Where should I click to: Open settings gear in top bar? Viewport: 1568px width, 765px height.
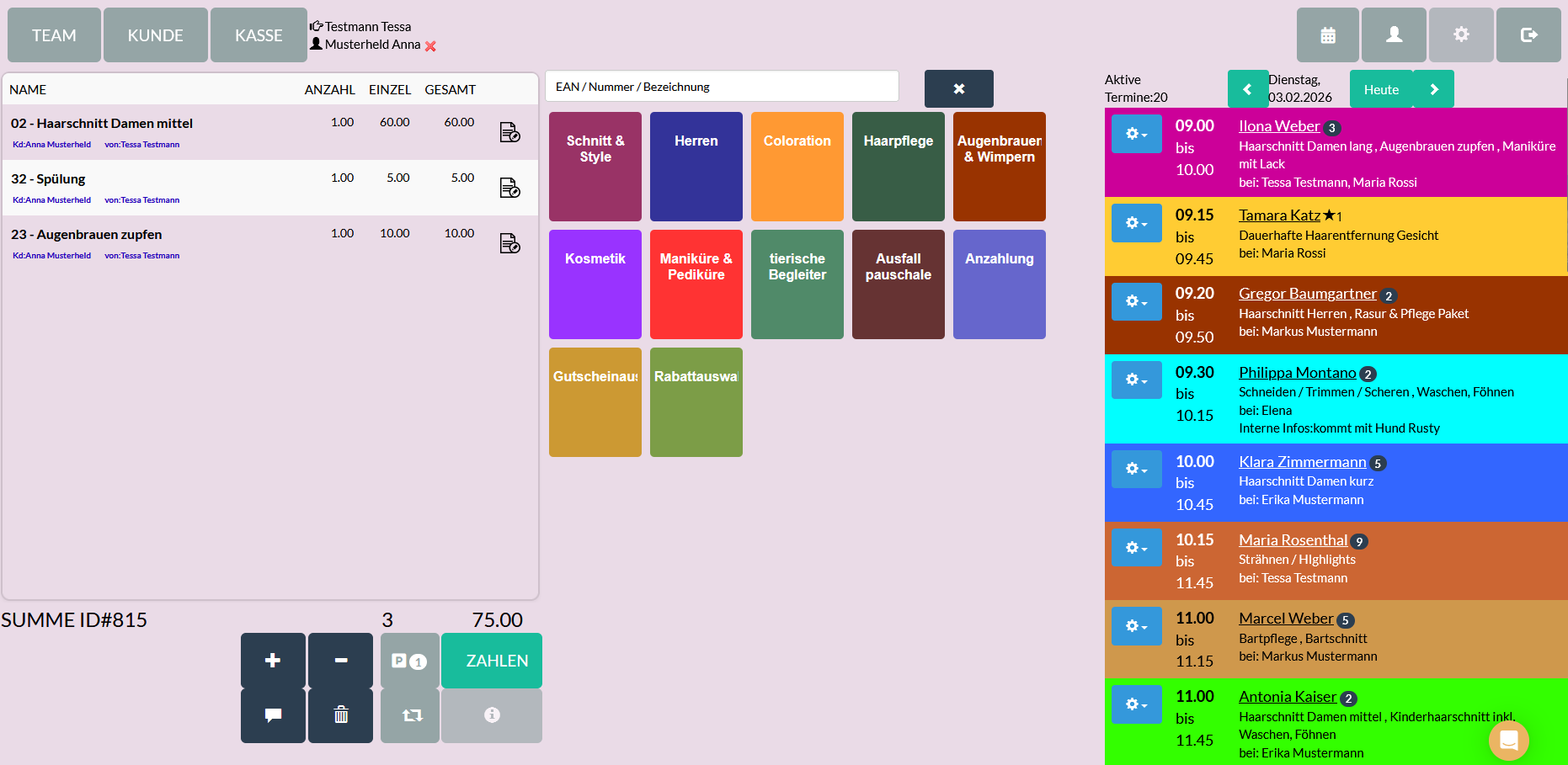(x=1461, y=35)
